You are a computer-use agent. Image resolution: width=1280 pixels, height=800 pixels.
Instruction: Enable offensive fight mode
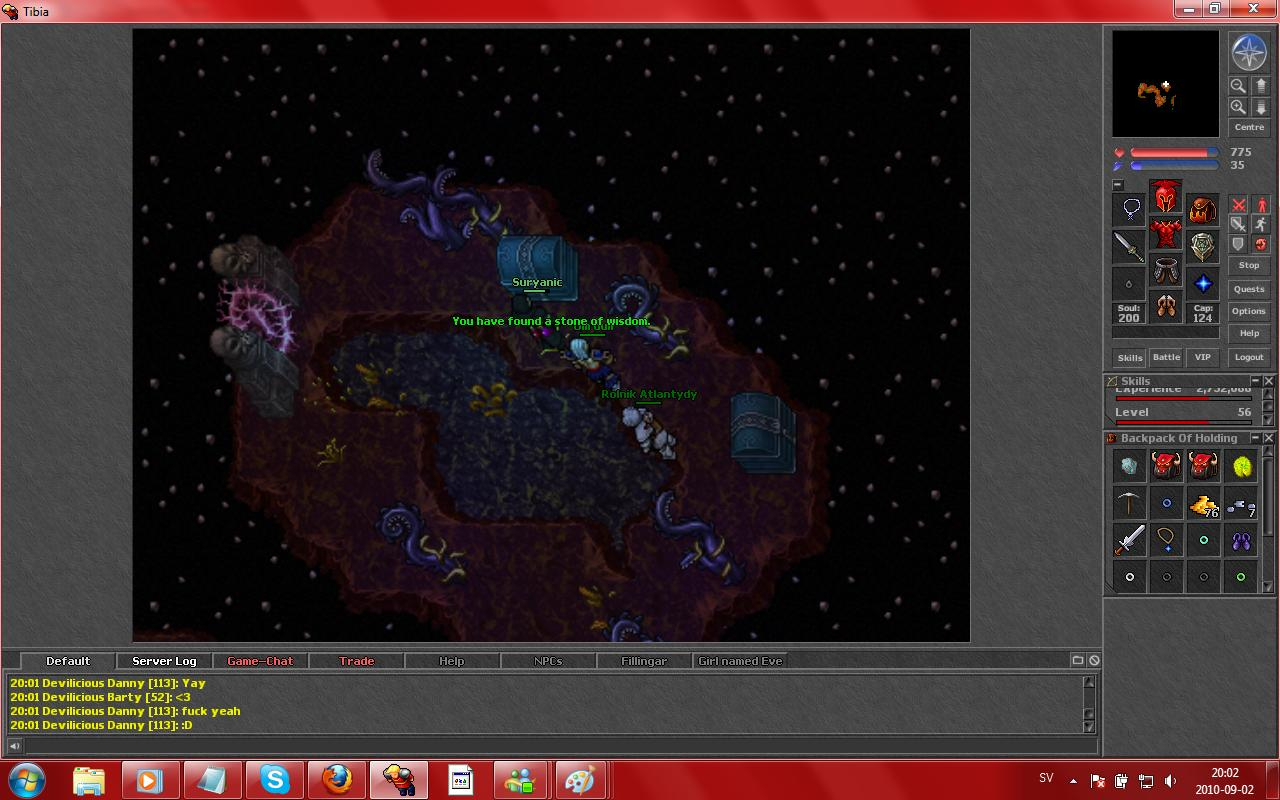pos(1238,205)
